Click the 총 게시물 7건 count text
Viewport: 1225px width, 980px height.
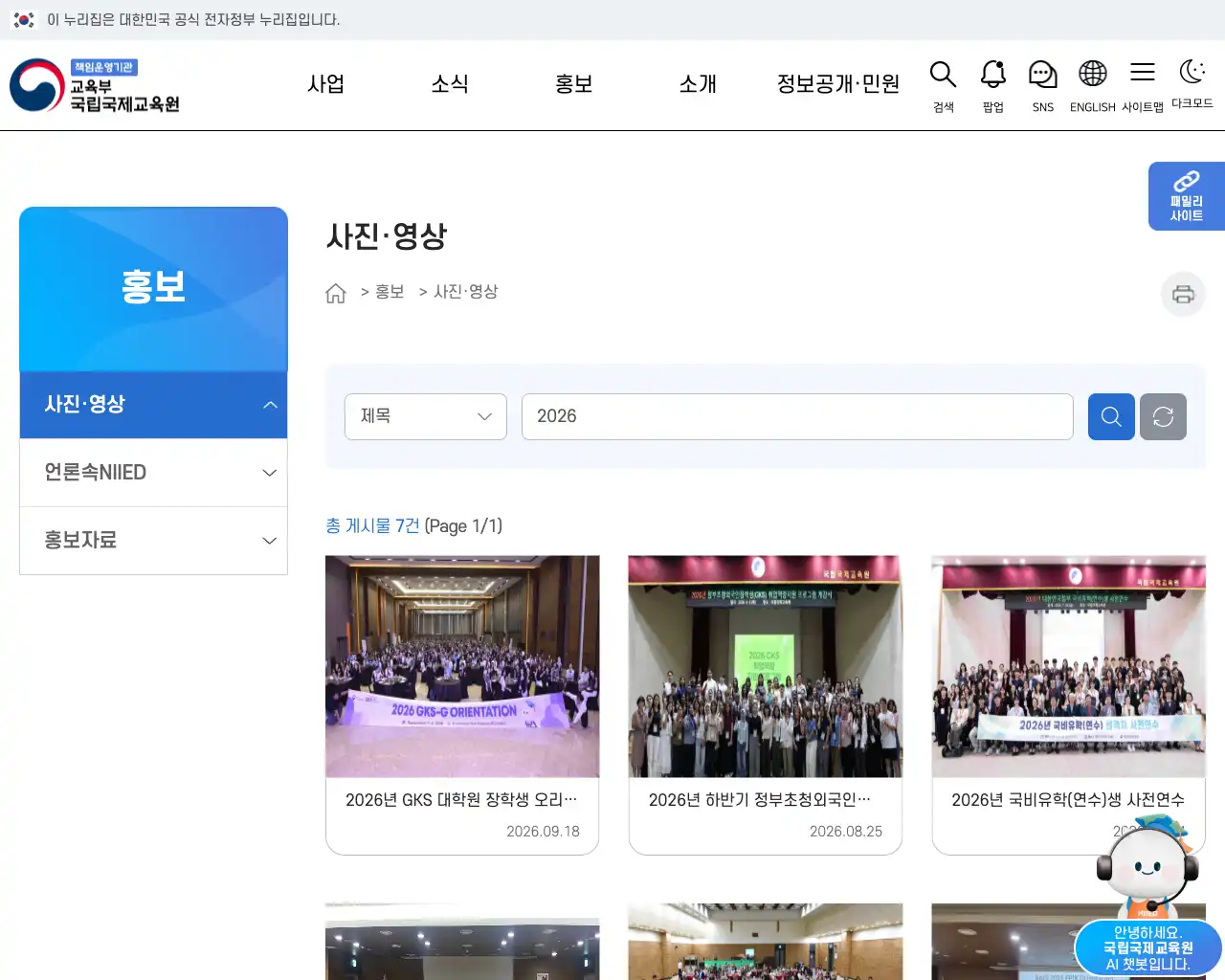[x=372, y=526]
